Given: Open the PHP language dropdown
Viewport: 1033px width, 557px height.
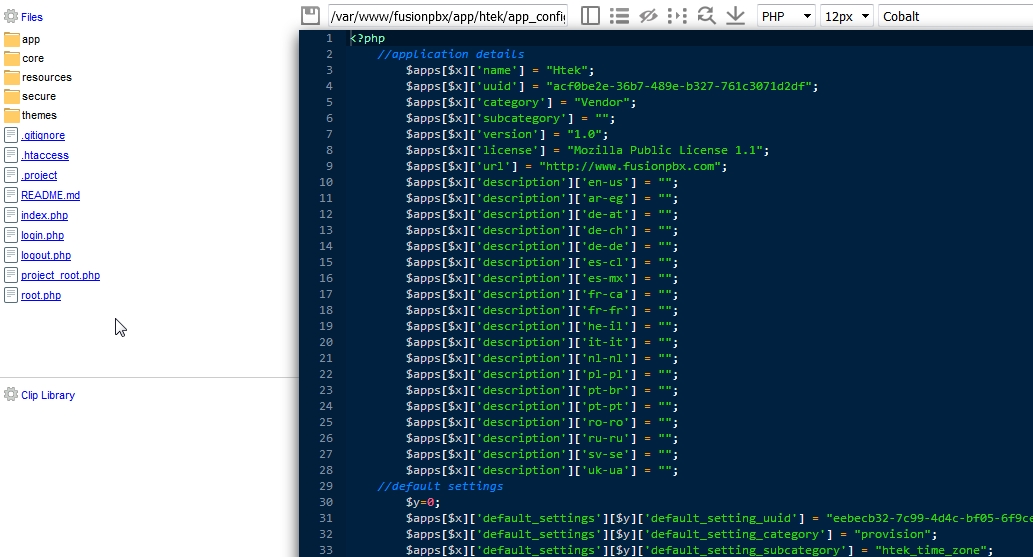Looking at the screenshot, I should point(786,16).
